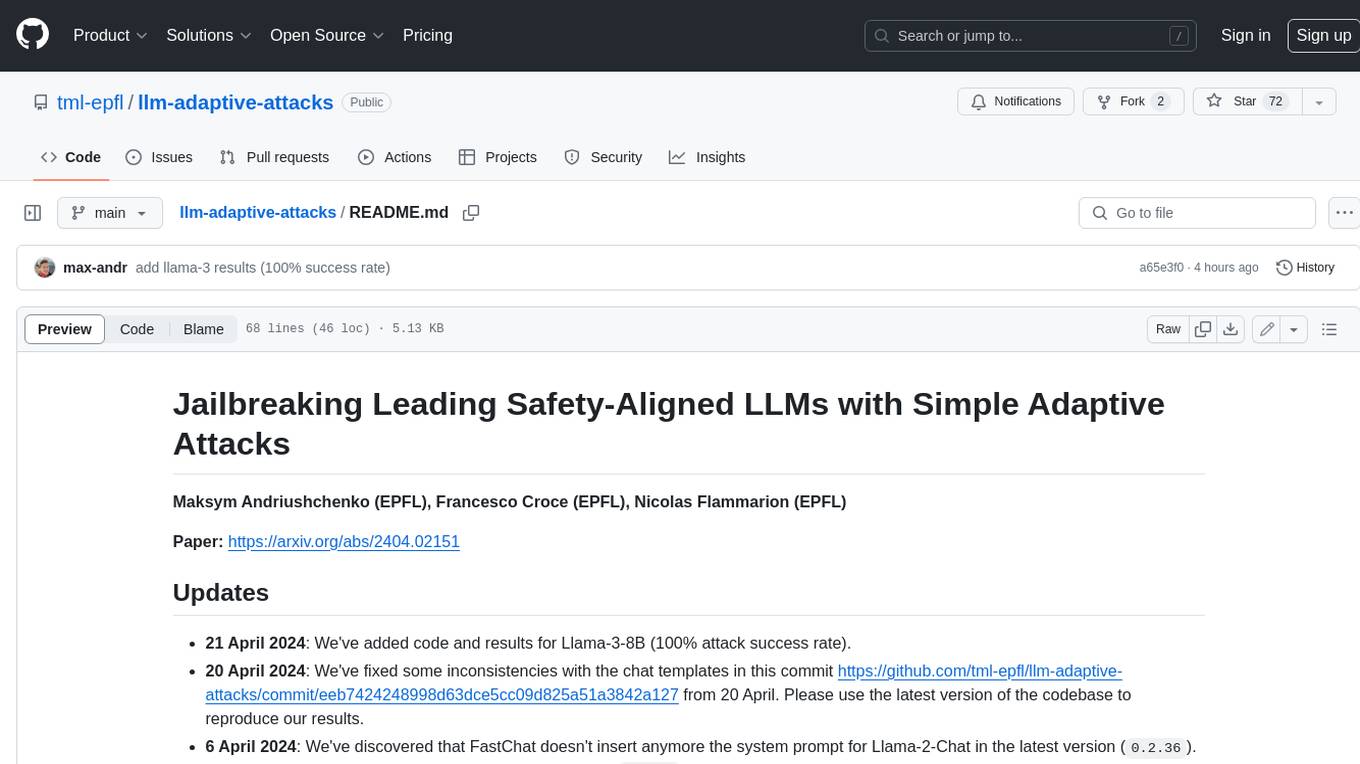Select the Projects tab
The height and width of the screenshot is (764, 1360).
click(x=498, y=157)
